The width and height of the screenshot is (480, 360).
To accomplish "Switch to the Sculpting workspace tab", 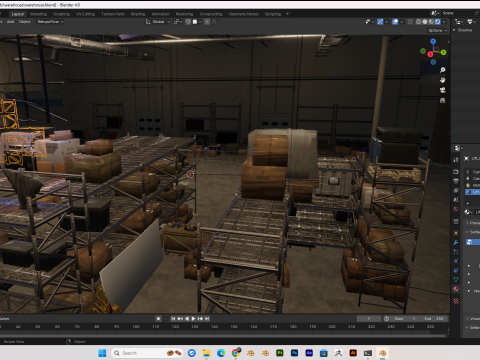I will 62,14.
